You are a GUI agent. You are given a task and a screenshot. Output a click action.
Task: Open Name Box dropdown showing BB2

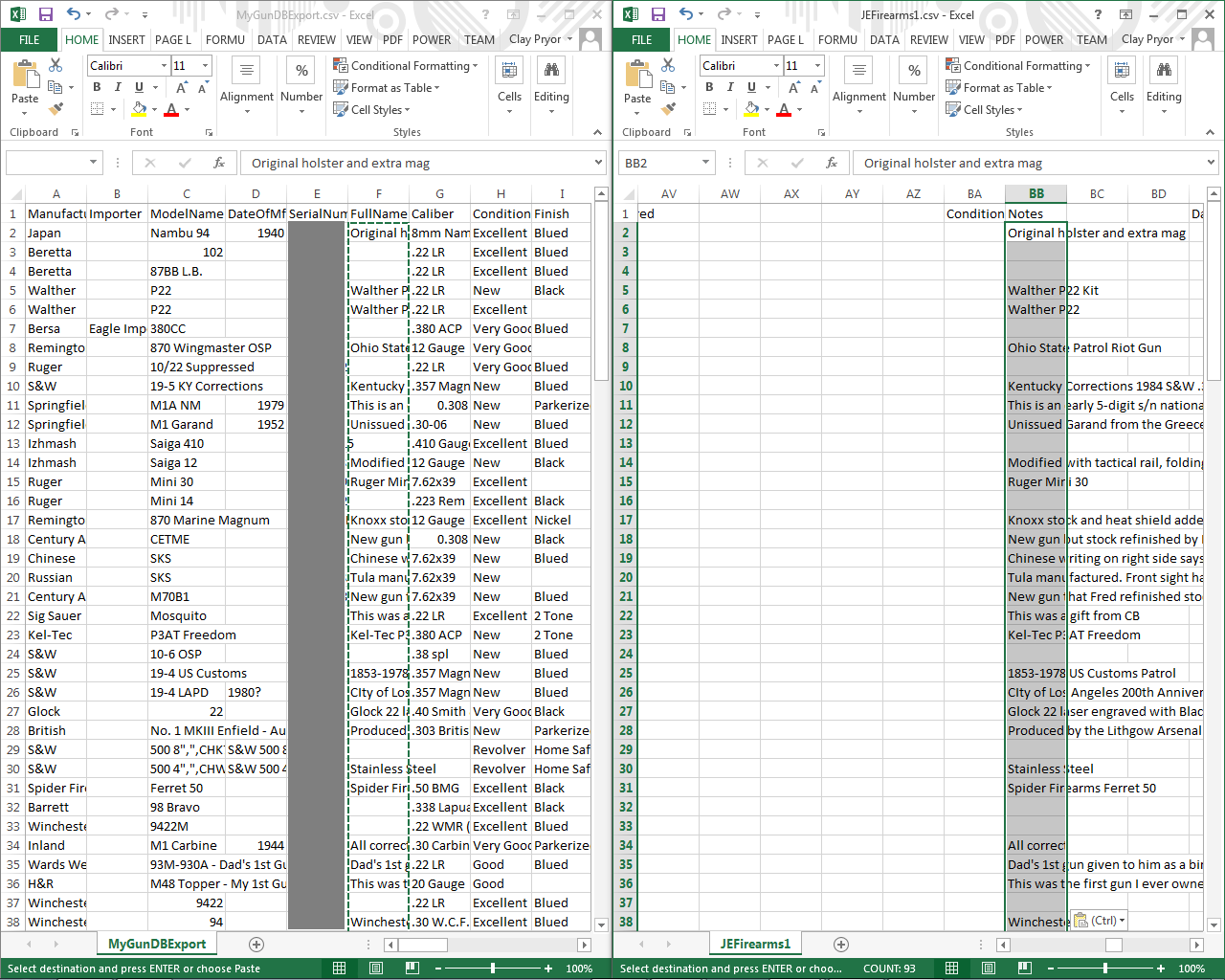click(705, 163)
